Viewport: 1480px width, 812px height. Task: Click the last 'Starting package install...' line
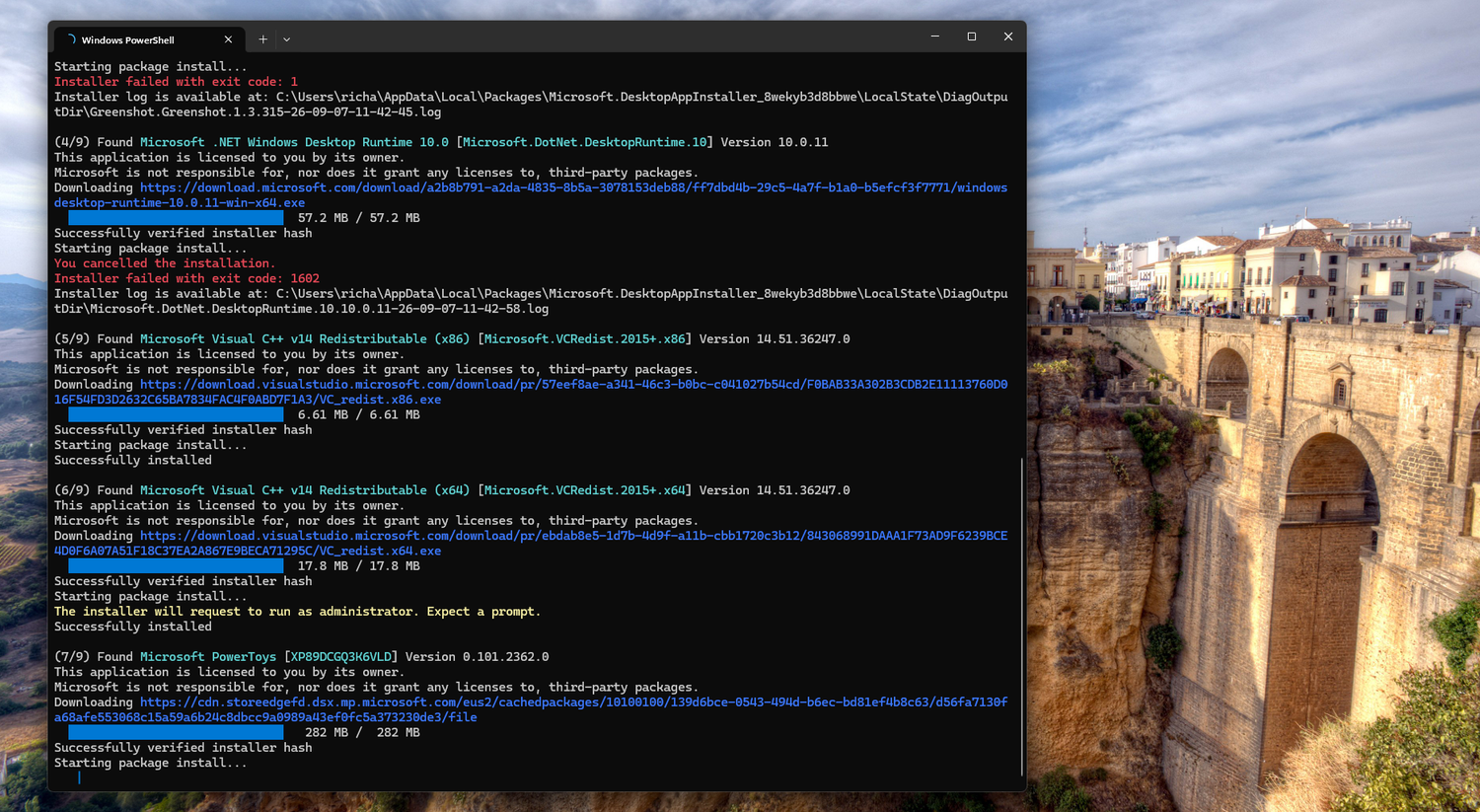151,763
